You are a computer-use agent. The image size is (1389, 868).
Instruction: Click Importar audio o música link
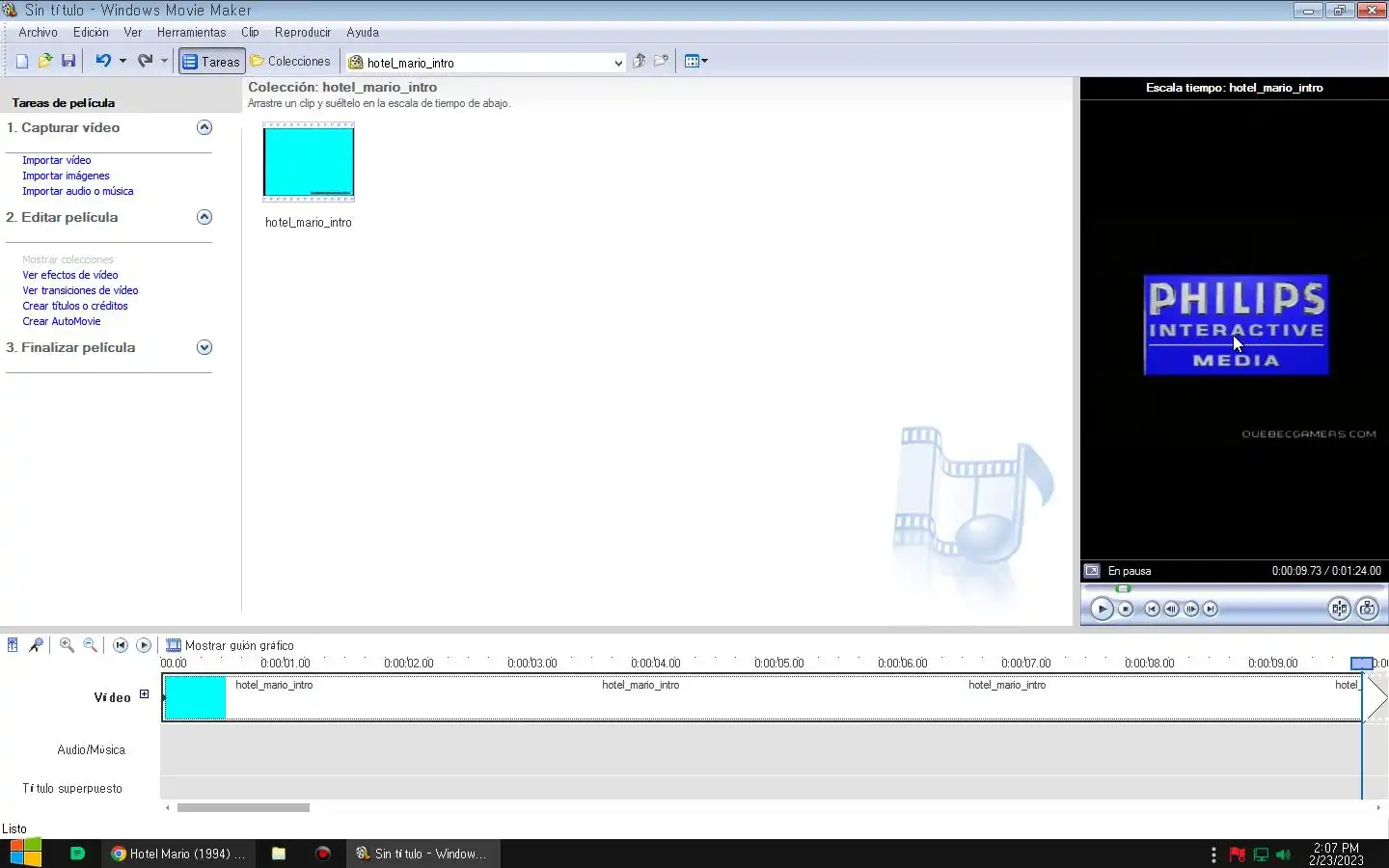tap(78, 191)
